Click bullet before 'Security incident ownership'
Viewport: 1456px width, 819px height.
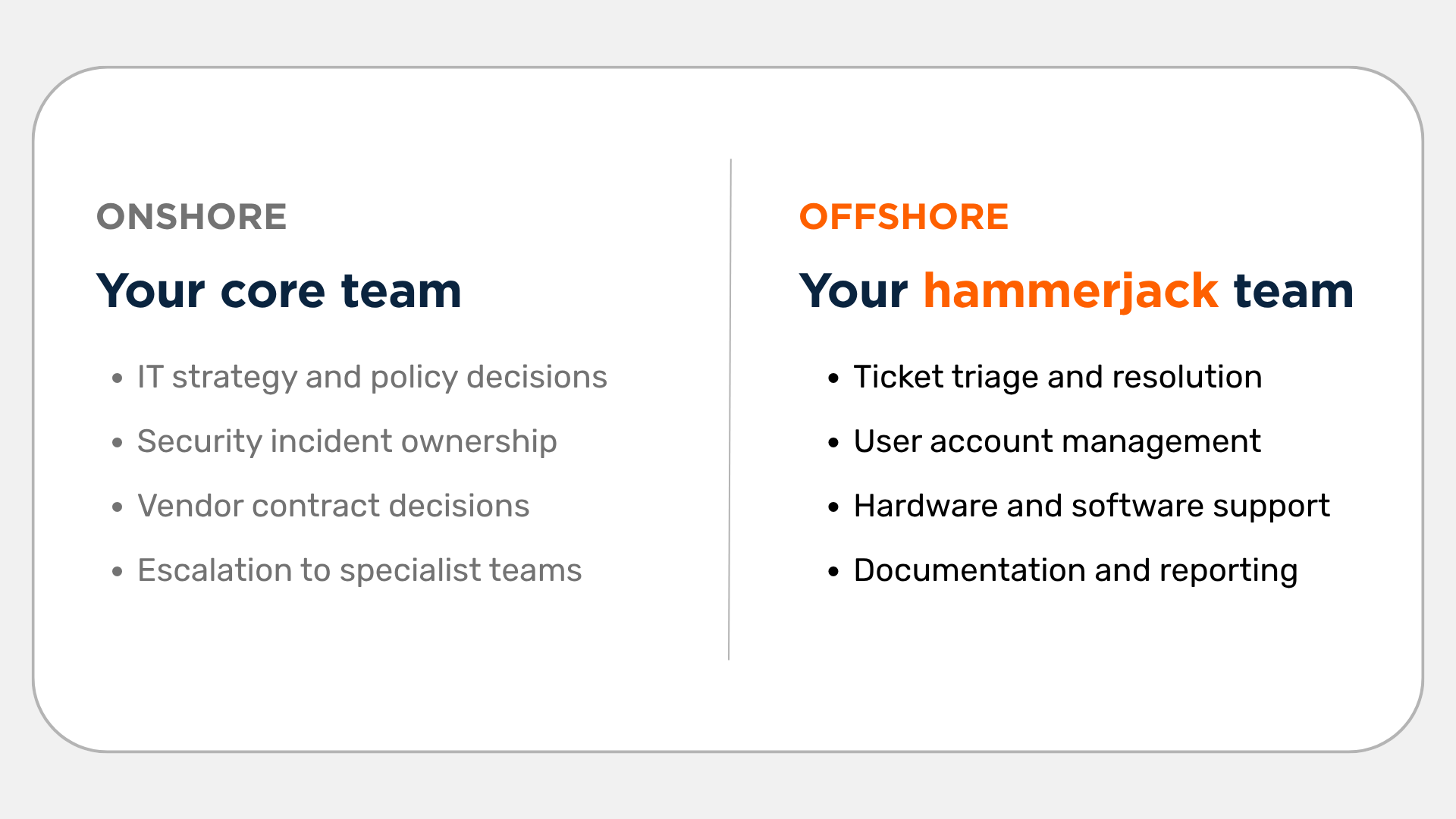pos(118,442)
